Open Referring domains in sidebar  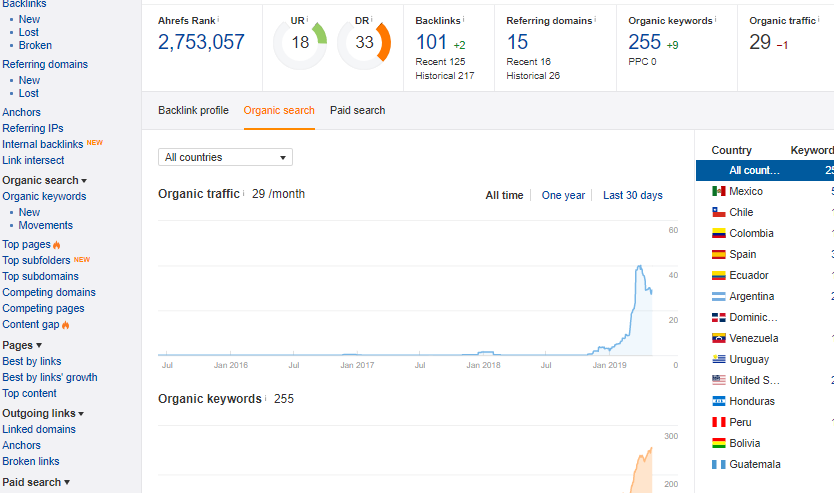pyautogui.click(x=45, y=64)
